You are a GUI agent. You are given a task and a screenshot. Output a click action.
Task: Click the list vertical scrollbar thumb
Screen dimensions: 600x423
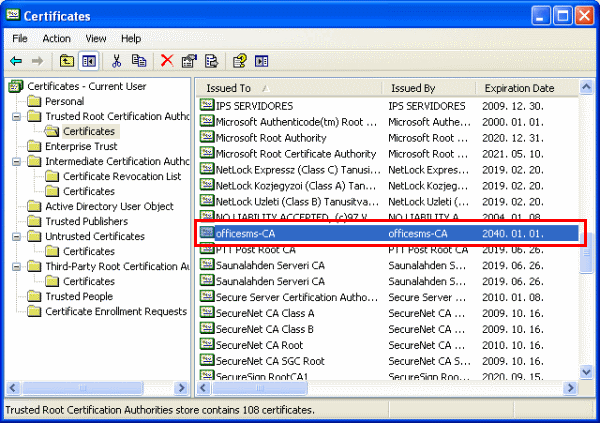point(586,253)
